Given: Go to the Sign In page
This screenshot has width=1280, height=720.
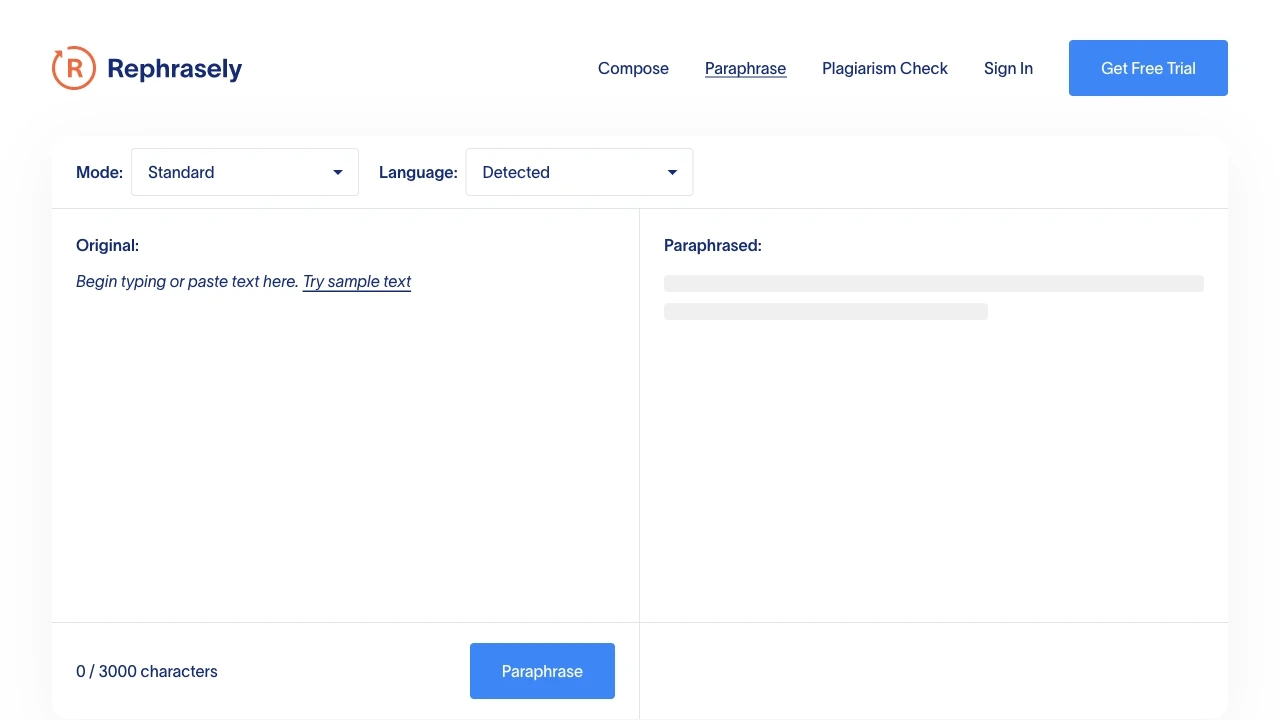Looking at the screenshot, I should coord(1008,68).
